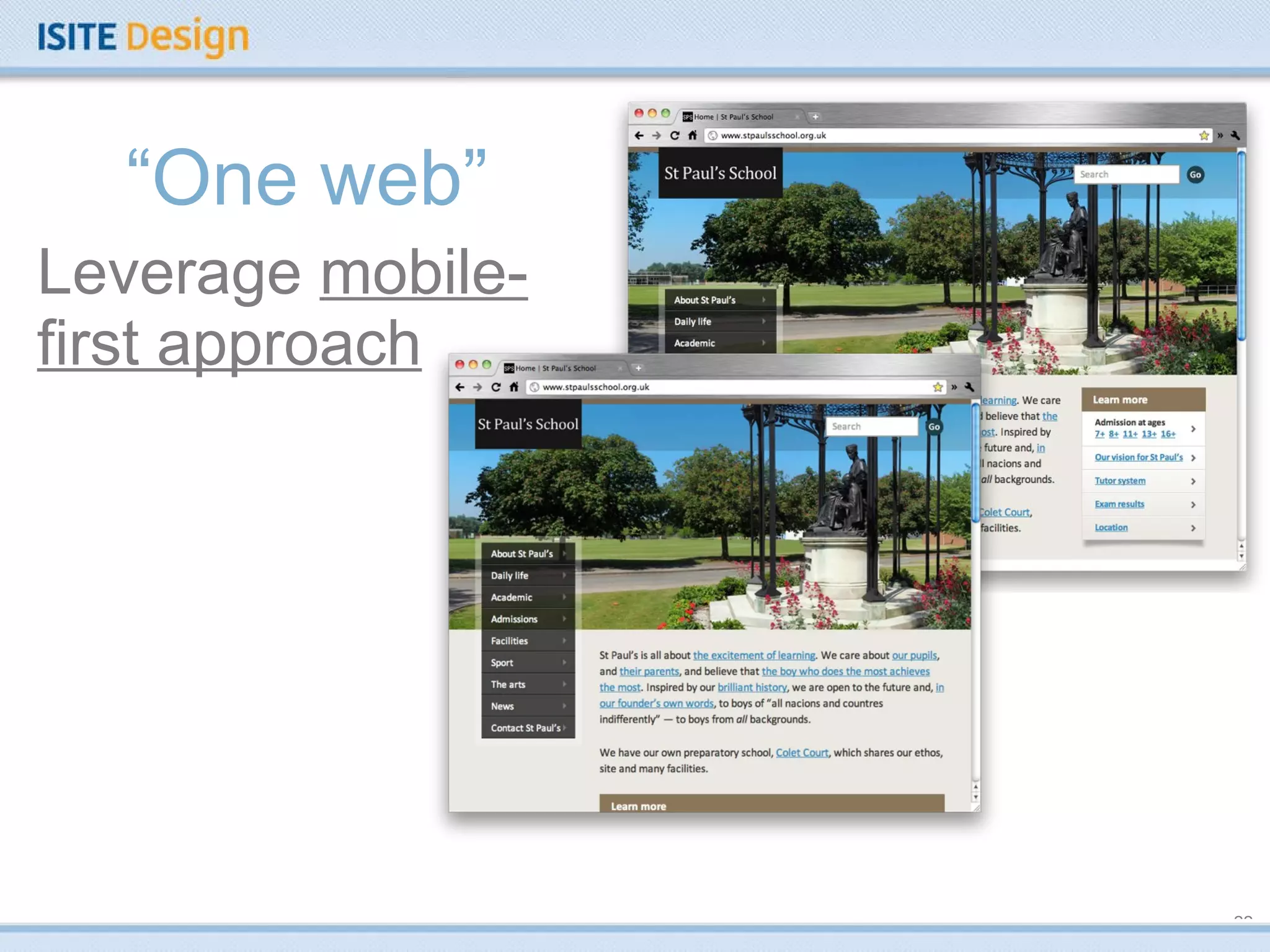This screenshot has height=952, width=1270.
Task: Open new tab in the front browser window
Action: 638,368
